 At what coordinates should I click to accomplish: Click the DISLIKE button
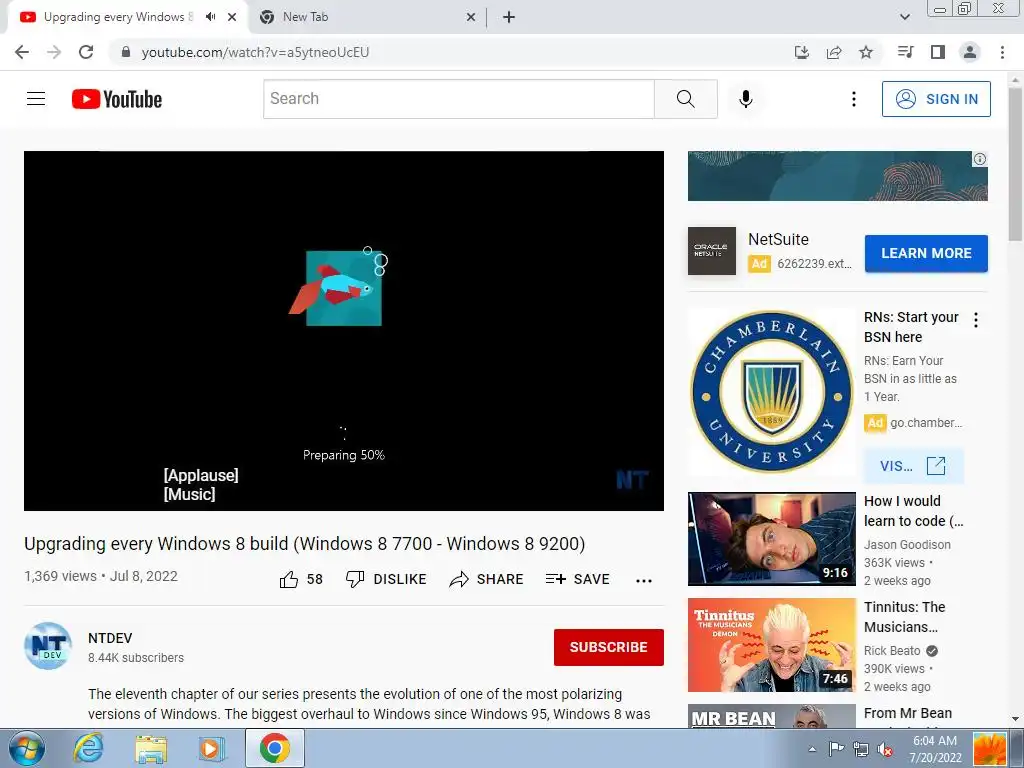point(386,579)
